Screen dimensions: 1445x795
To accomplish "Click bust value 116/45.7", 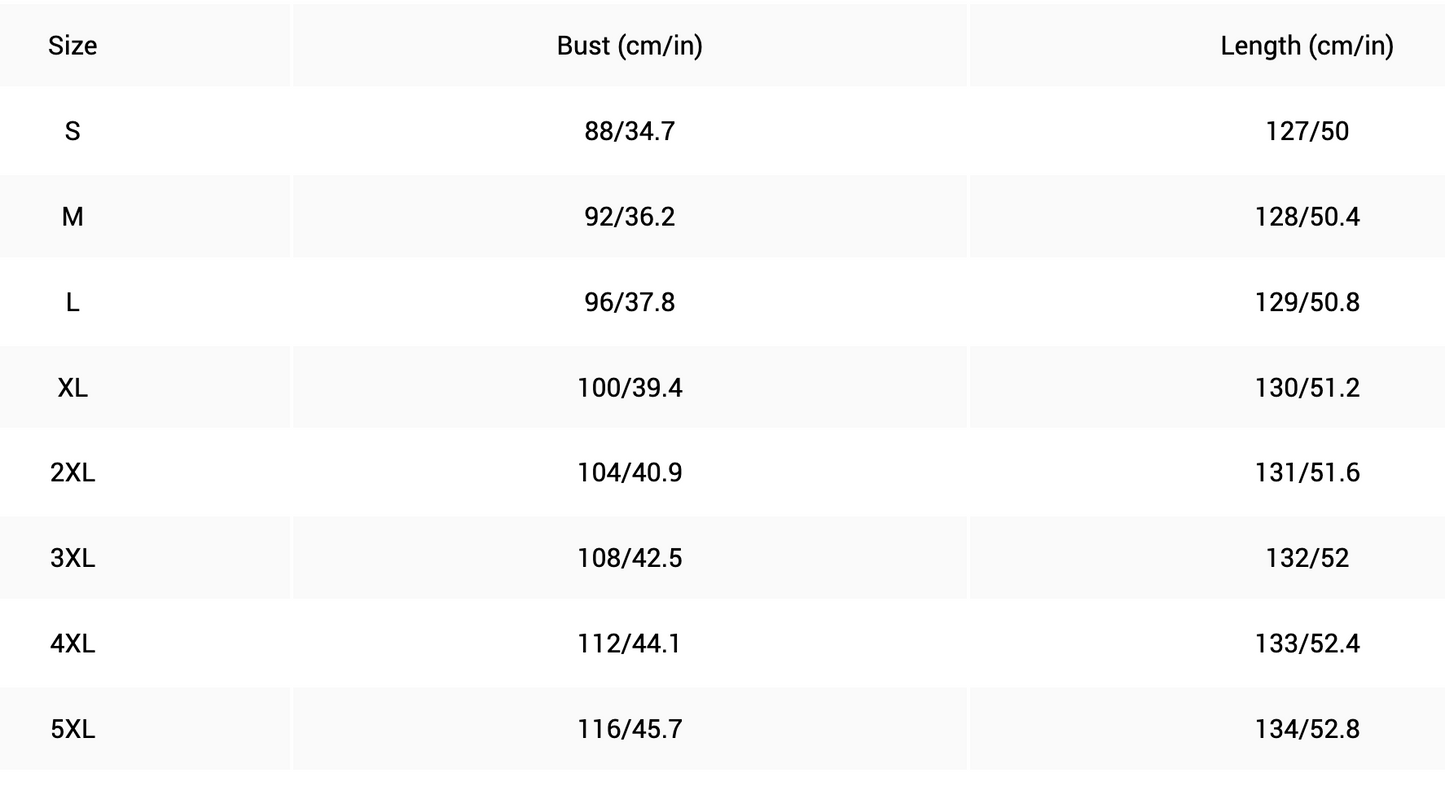I will click(x=629, y=729).
